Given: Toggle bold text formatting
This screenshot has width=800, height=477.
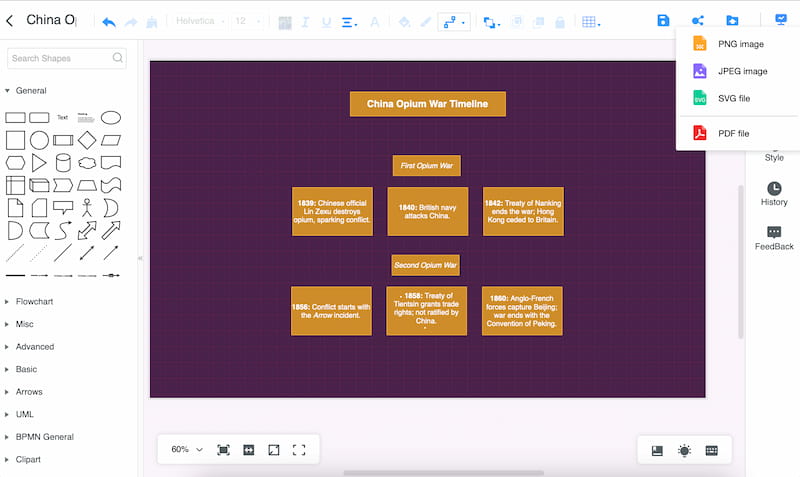Looking at the screenshot, I should tap(285, 22).
